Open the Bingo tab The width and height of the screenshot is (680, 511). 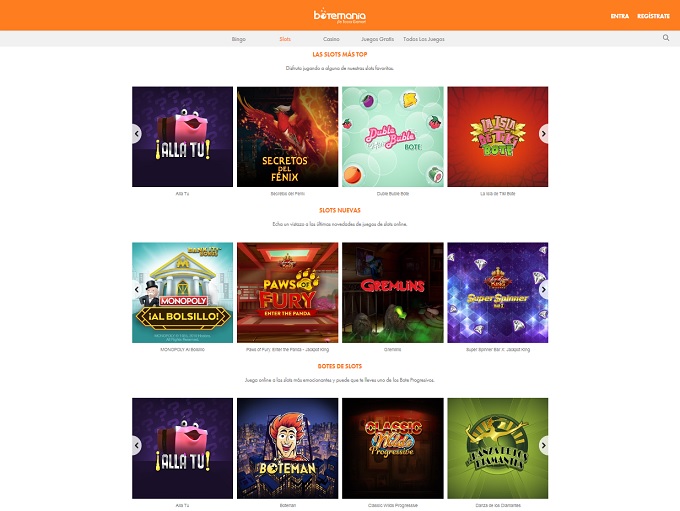239,39
